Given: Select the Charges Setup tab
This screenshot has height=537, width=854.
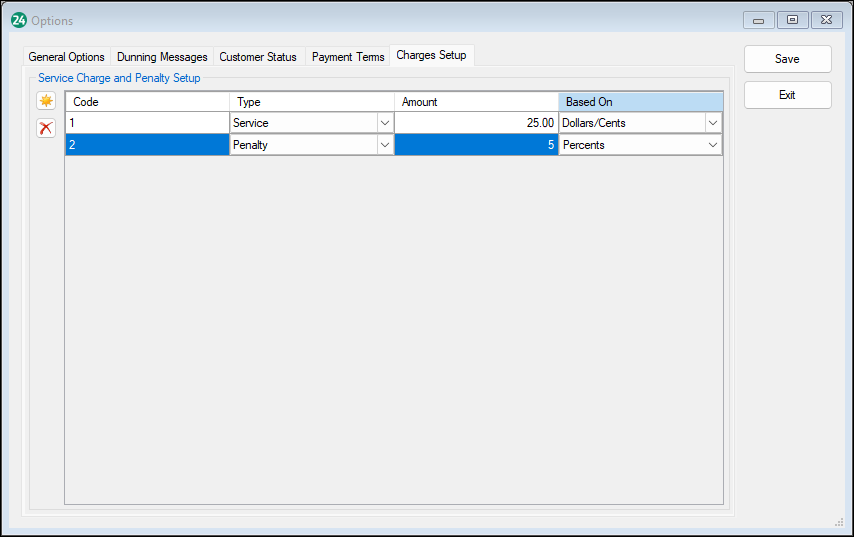Looking at the screenshot, I should (431, 55).
